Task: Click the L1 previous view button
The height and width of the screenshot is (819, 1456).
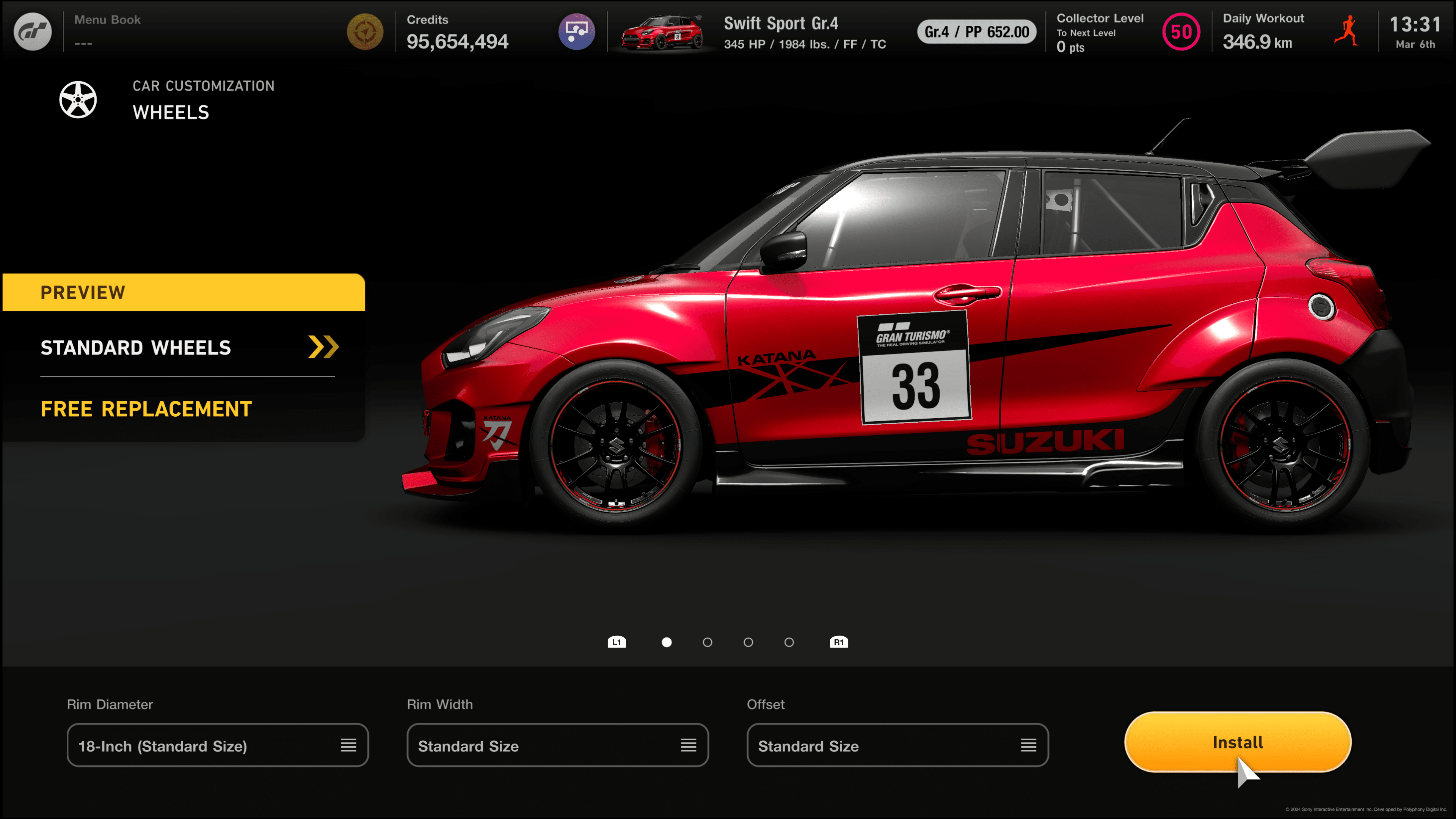Action: [x=617, y=642]
